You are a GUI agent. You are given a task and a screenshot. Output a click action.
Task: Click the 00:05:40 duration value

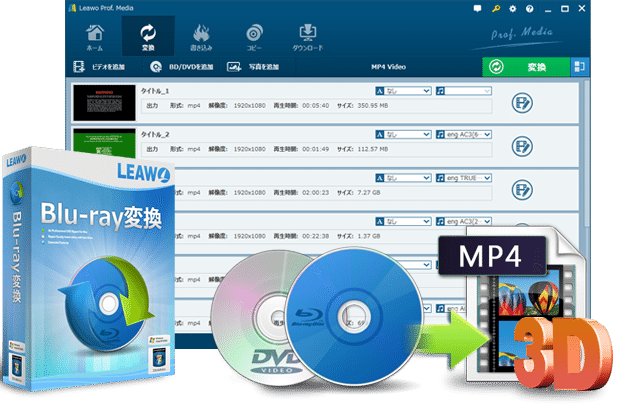316,106
